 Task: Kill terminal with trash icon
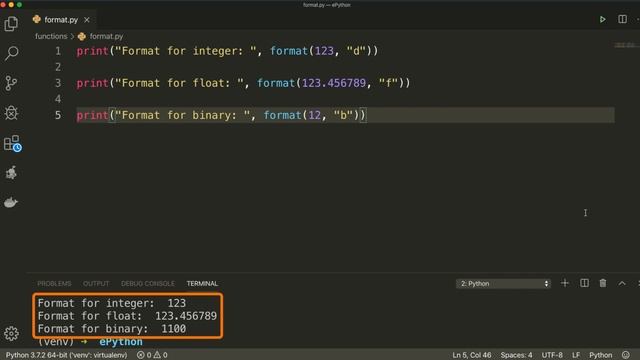tap(603, 283)
